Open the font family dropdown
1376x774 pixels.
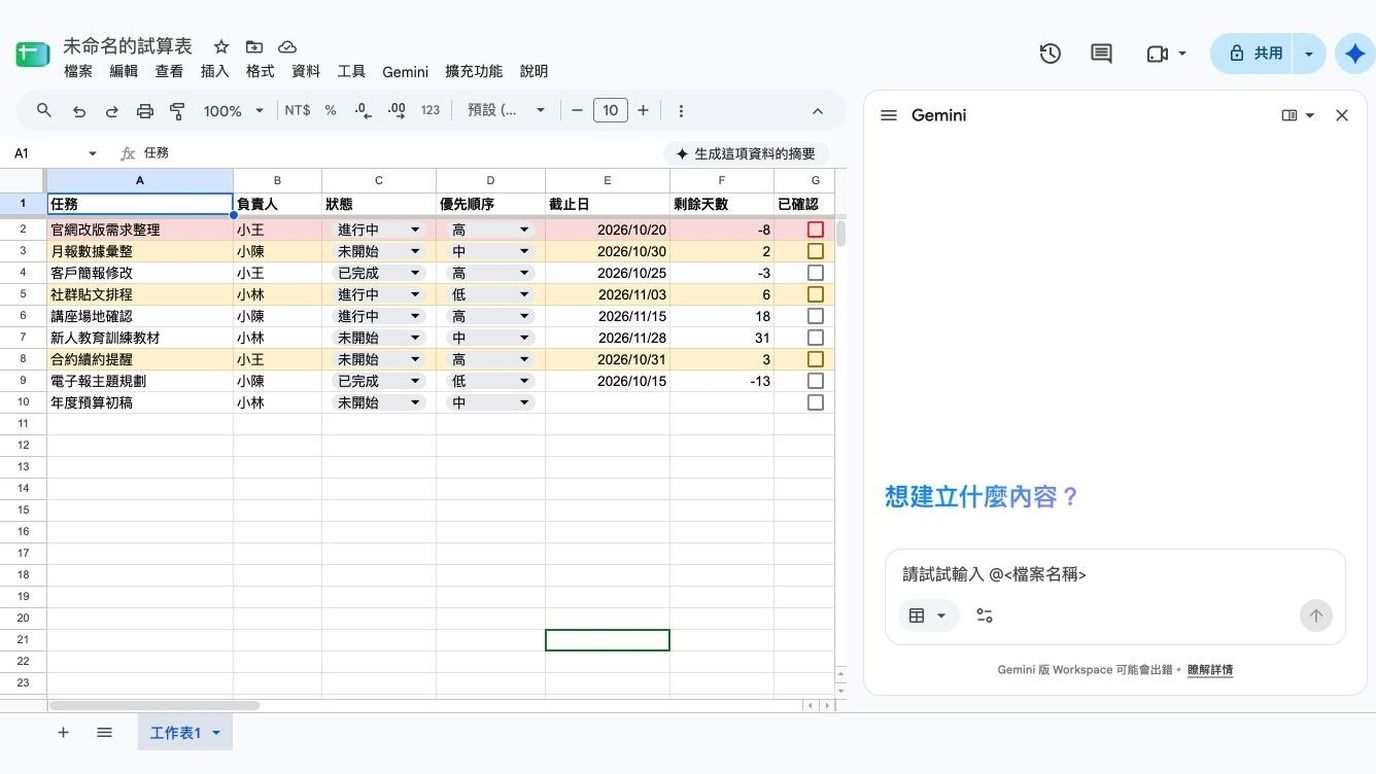point(507,110)
